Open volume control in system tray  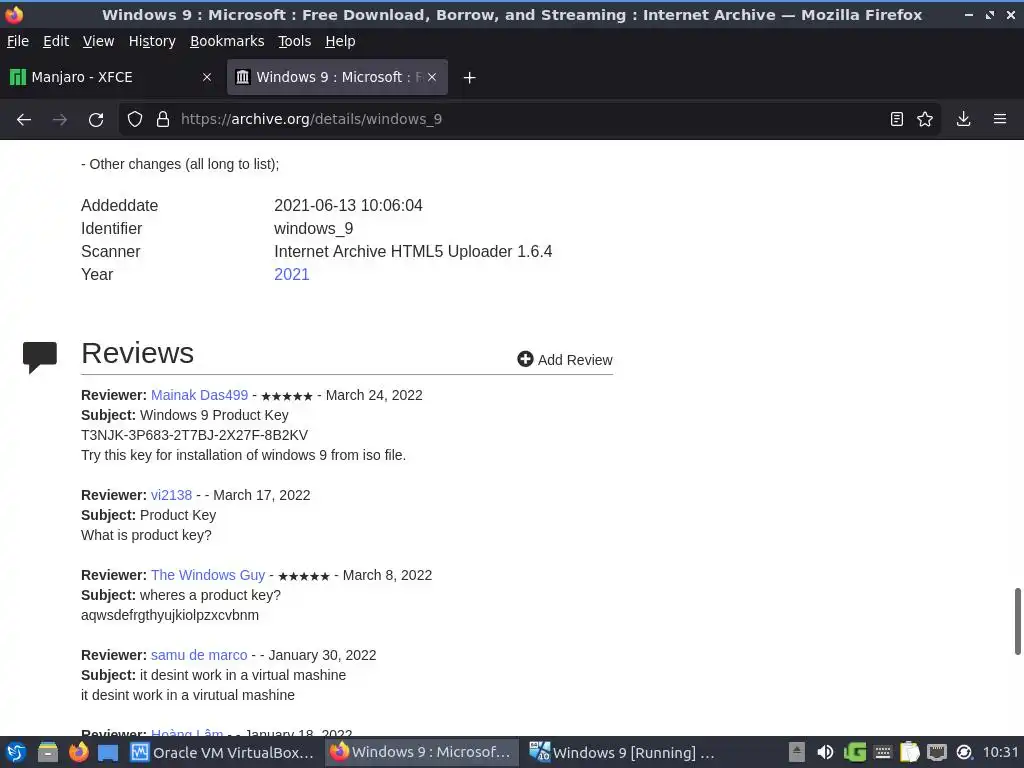[x=825, y=752]
